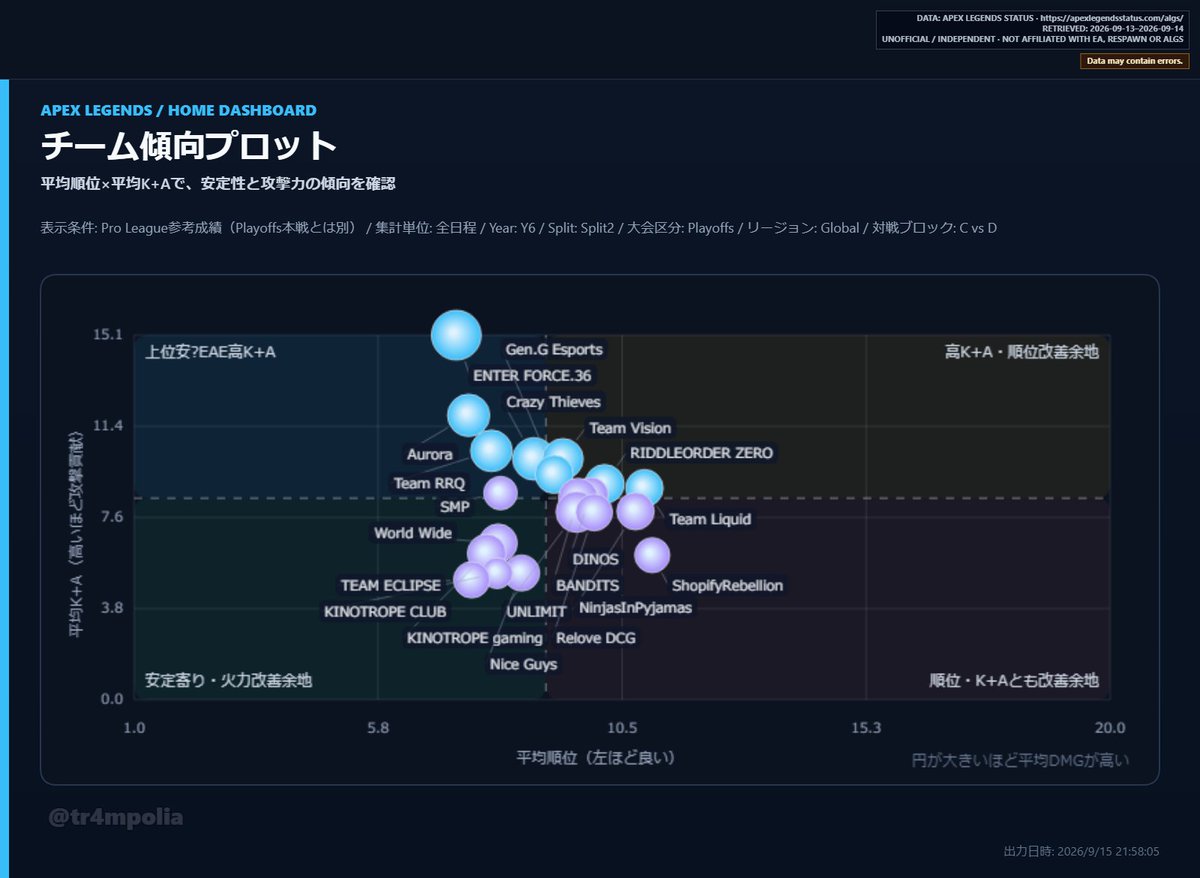
Task: Click the チーム傾向プロット title
Action: coord(189,147)
